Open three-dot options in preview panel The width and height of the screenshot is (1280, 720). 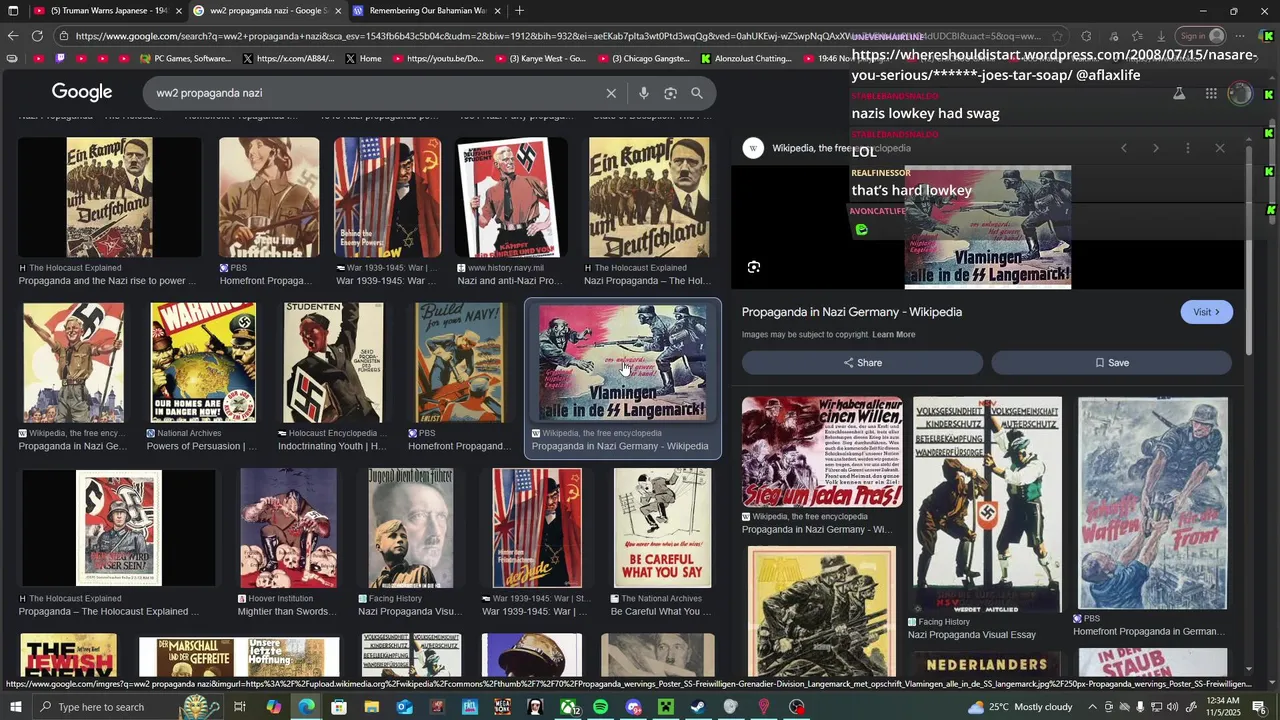point(1187,148)
